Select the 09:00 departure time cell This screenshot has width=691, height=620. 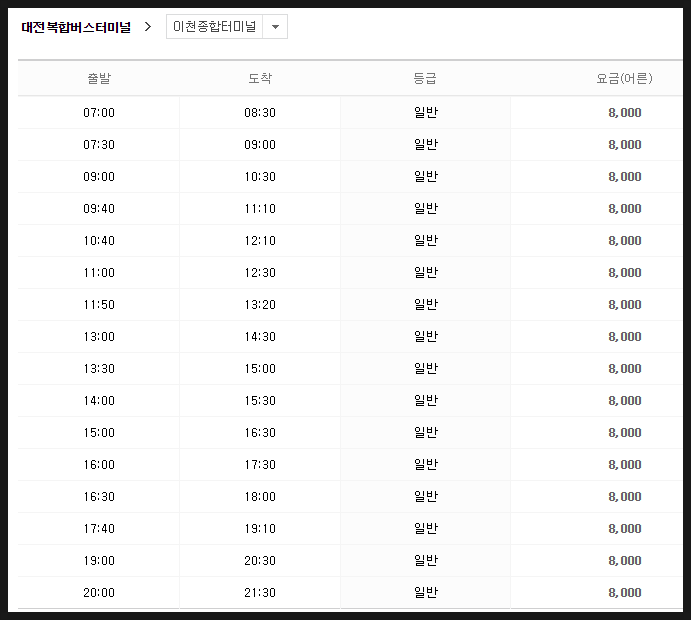point(99,177)
